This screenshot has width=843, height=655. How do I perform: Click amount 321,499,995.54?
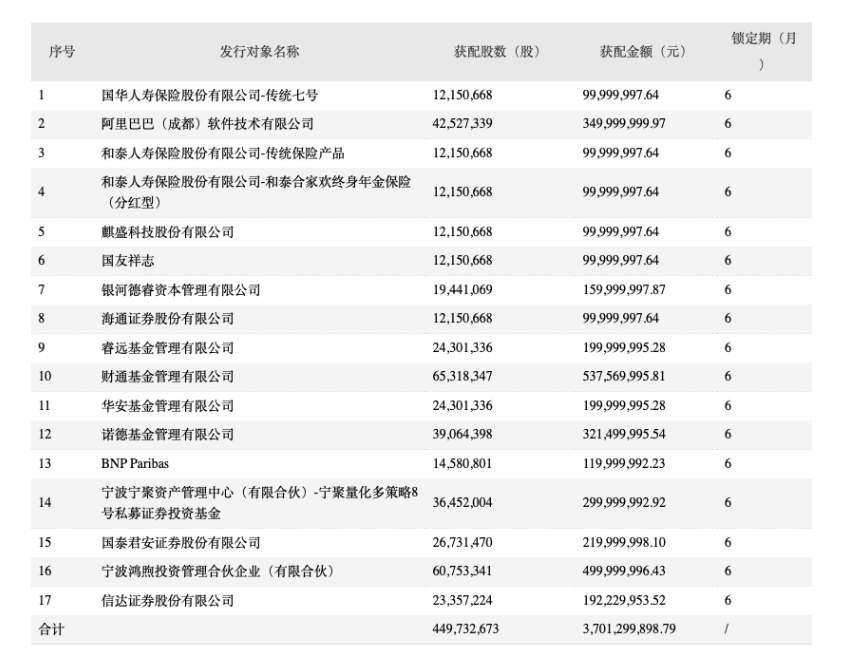click(x=624, y=435)
